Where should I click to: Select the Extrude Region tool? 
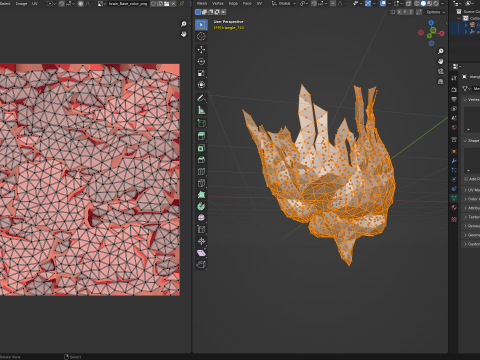(201, 136)
